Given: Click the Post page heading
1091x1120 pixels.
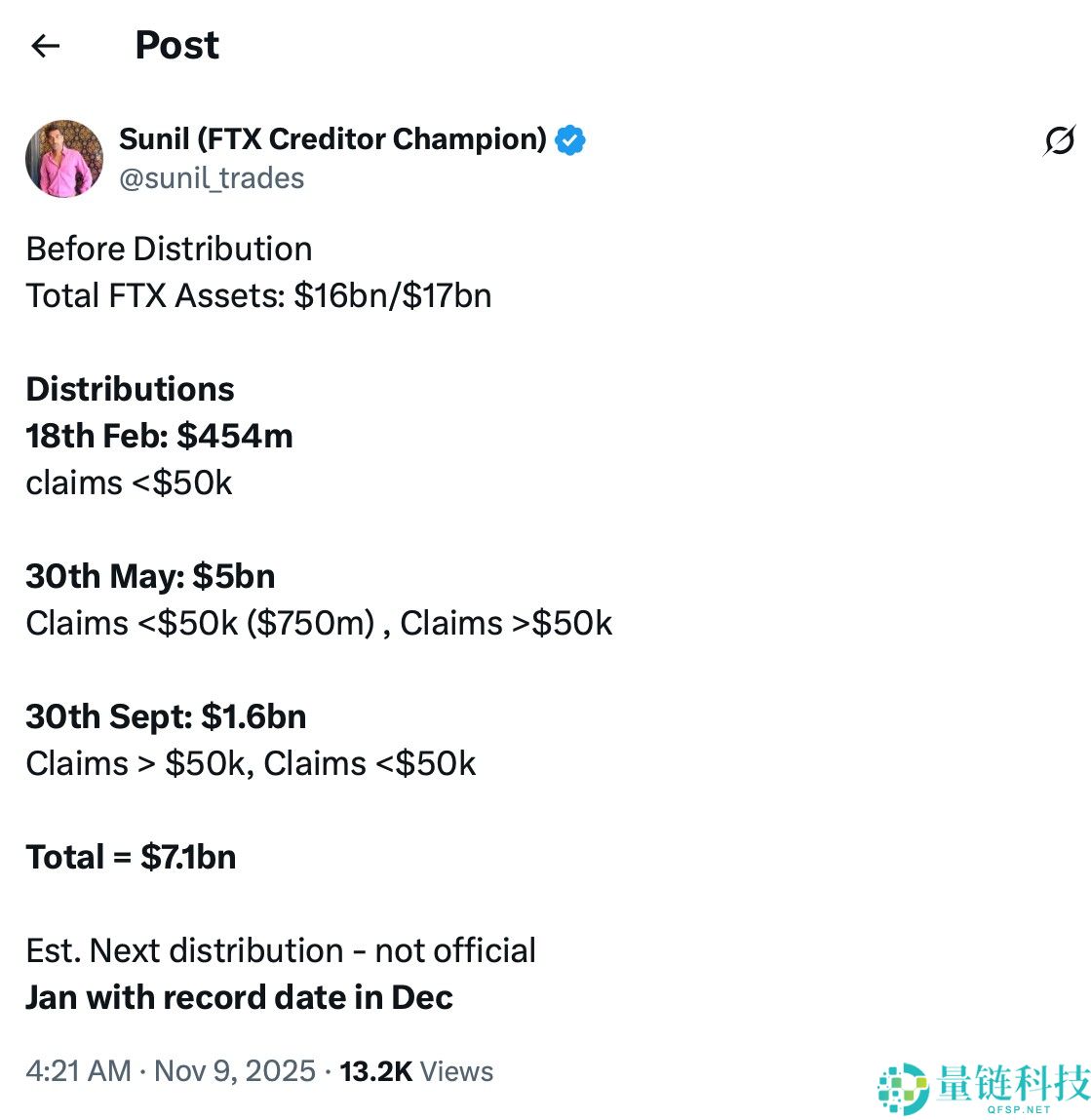Looking at the screenshot, I should coord(176,46).
